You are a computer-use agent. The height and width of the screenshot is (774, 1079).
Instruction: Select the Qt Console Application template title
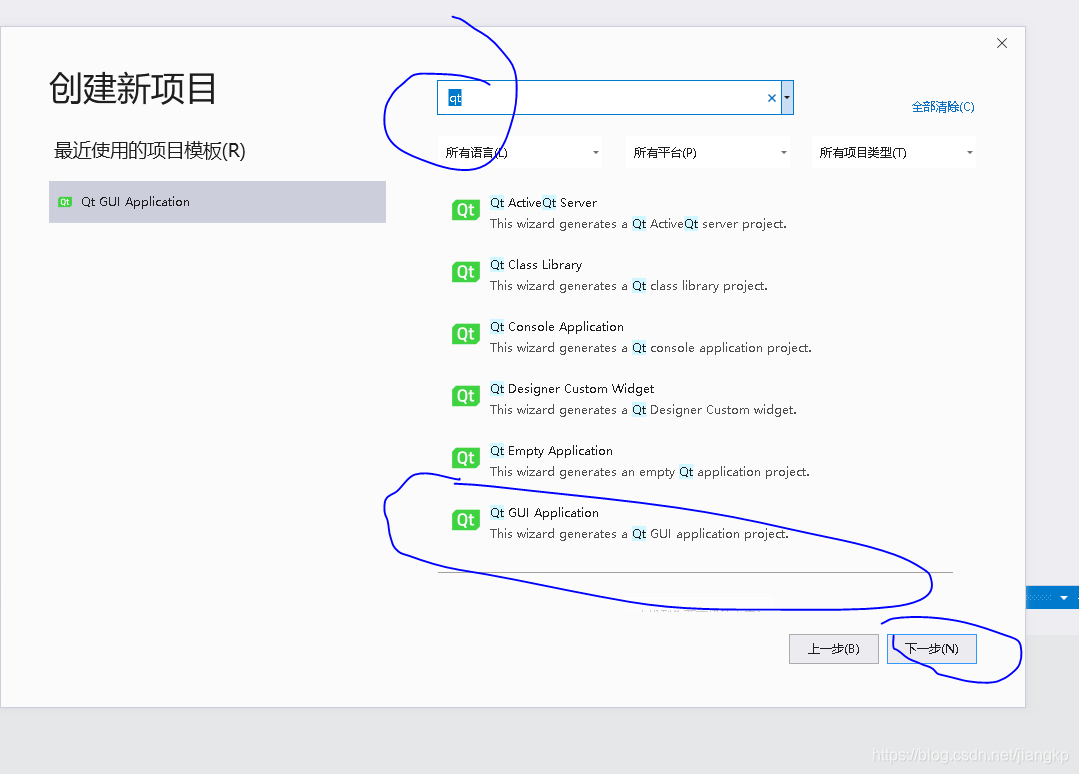point(557,327)
